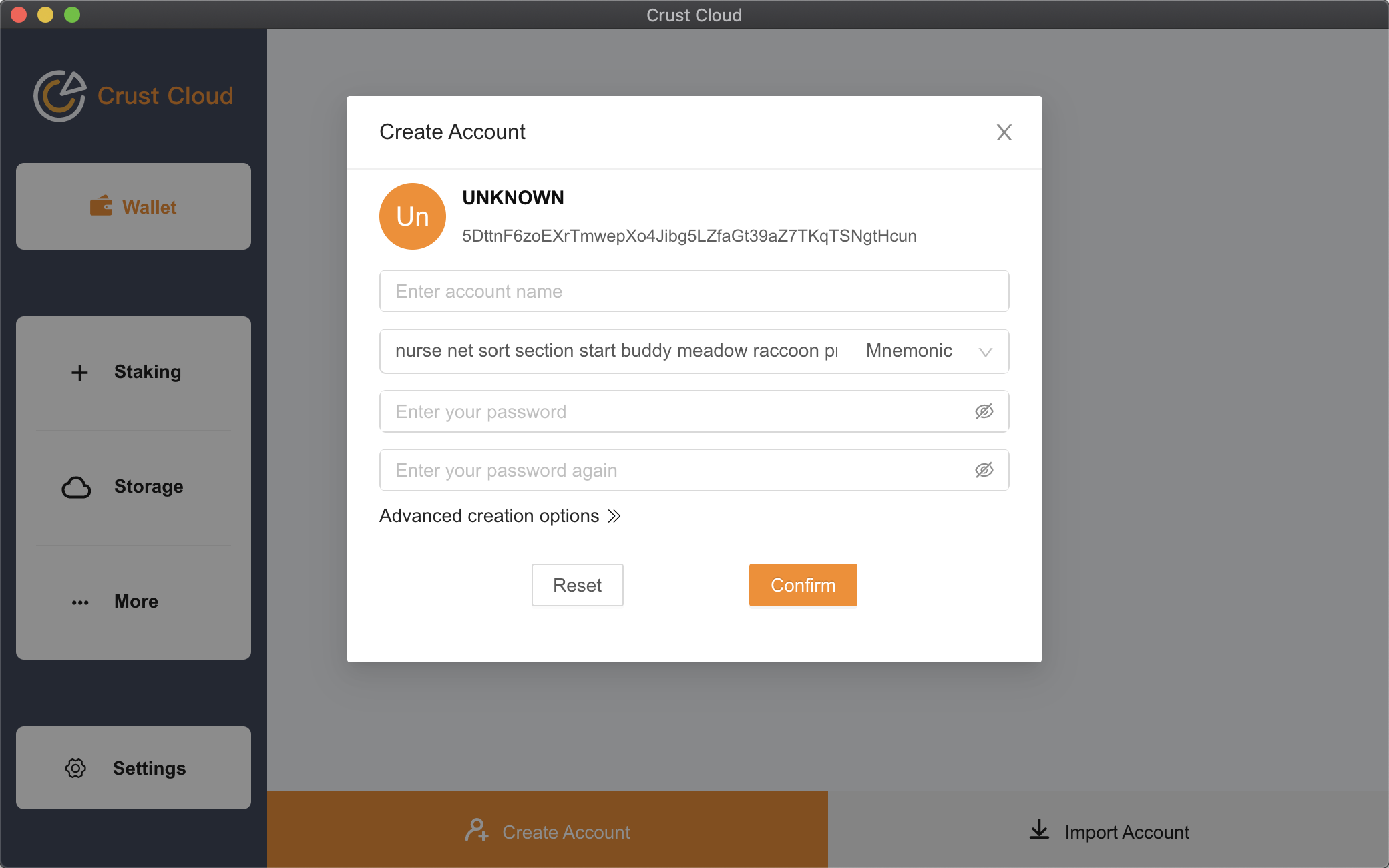Show password in first password field
The height and width of the screenshot is (868, 1389).
(984, 411)
